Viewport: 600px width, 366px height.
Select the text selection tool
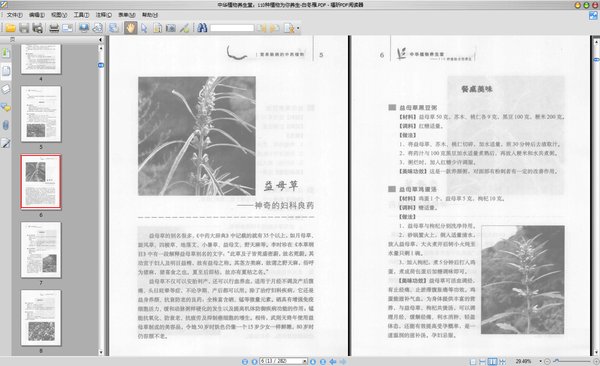click(157, 28)
